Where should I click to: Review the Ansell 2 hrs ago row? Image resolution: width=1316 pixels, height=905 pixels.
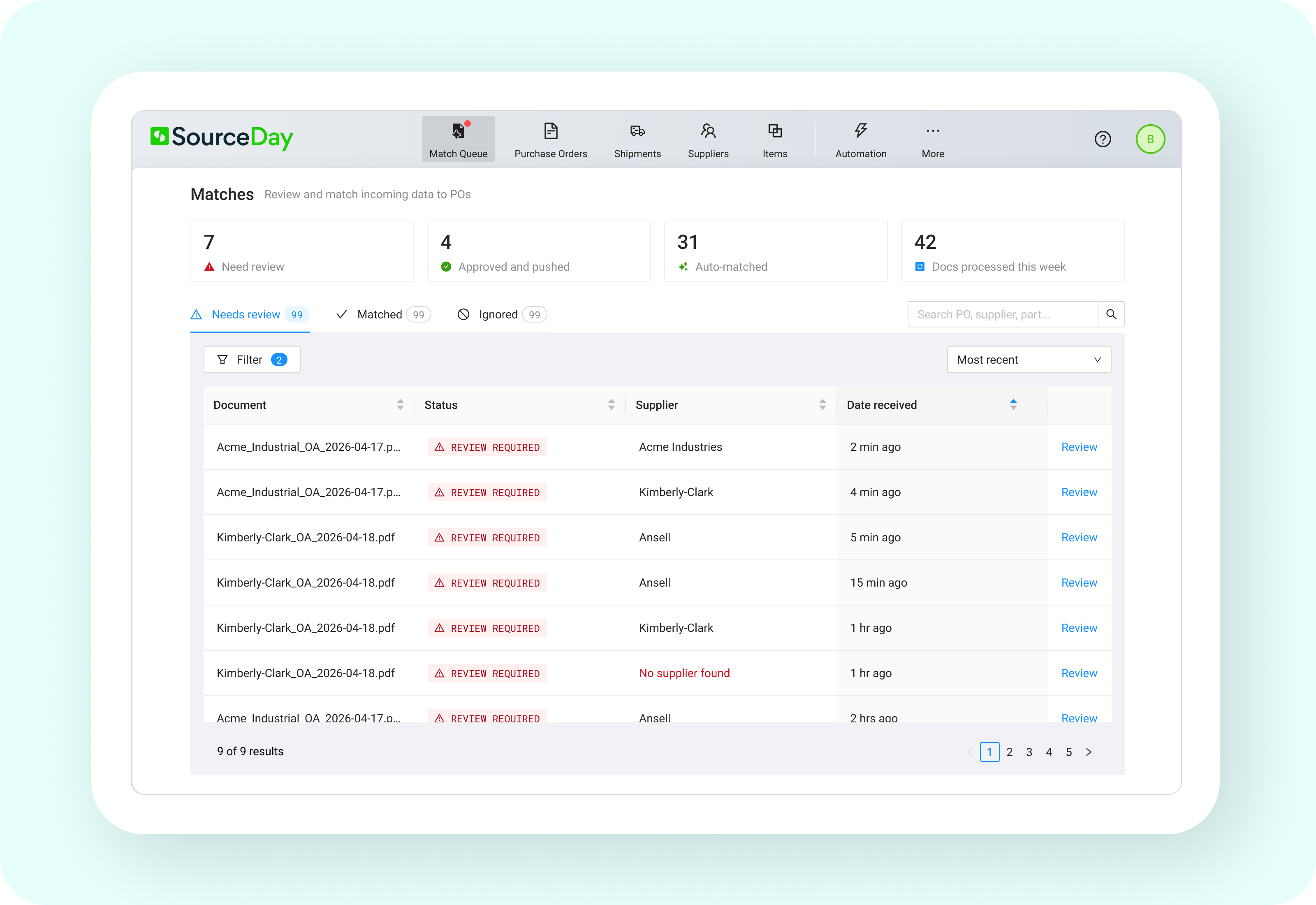tap(1079, 718)
